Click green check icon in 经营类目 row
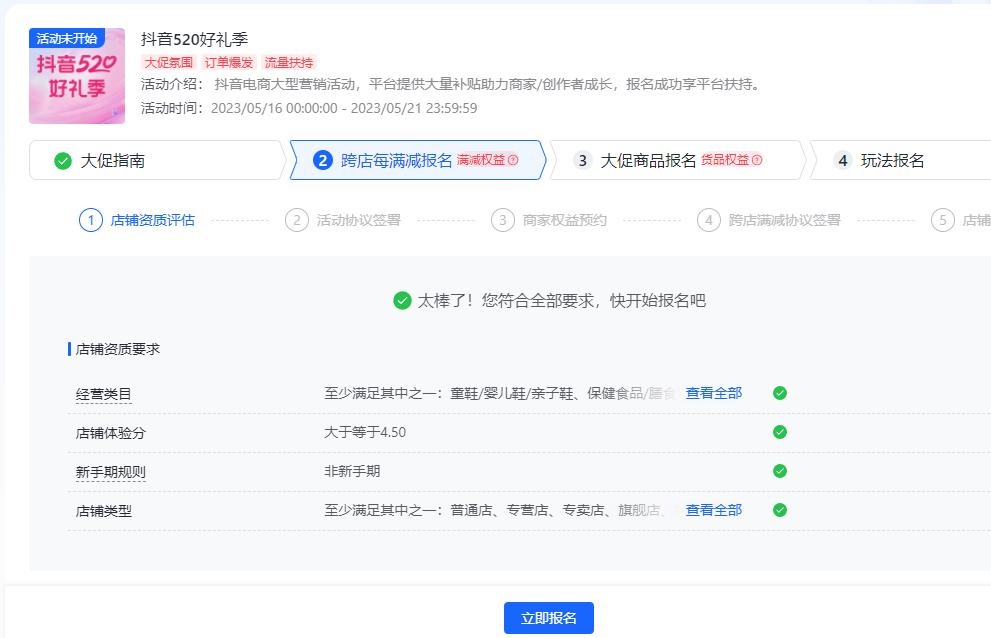The width and height of the screenshot is (991, 638). [780, 393]
